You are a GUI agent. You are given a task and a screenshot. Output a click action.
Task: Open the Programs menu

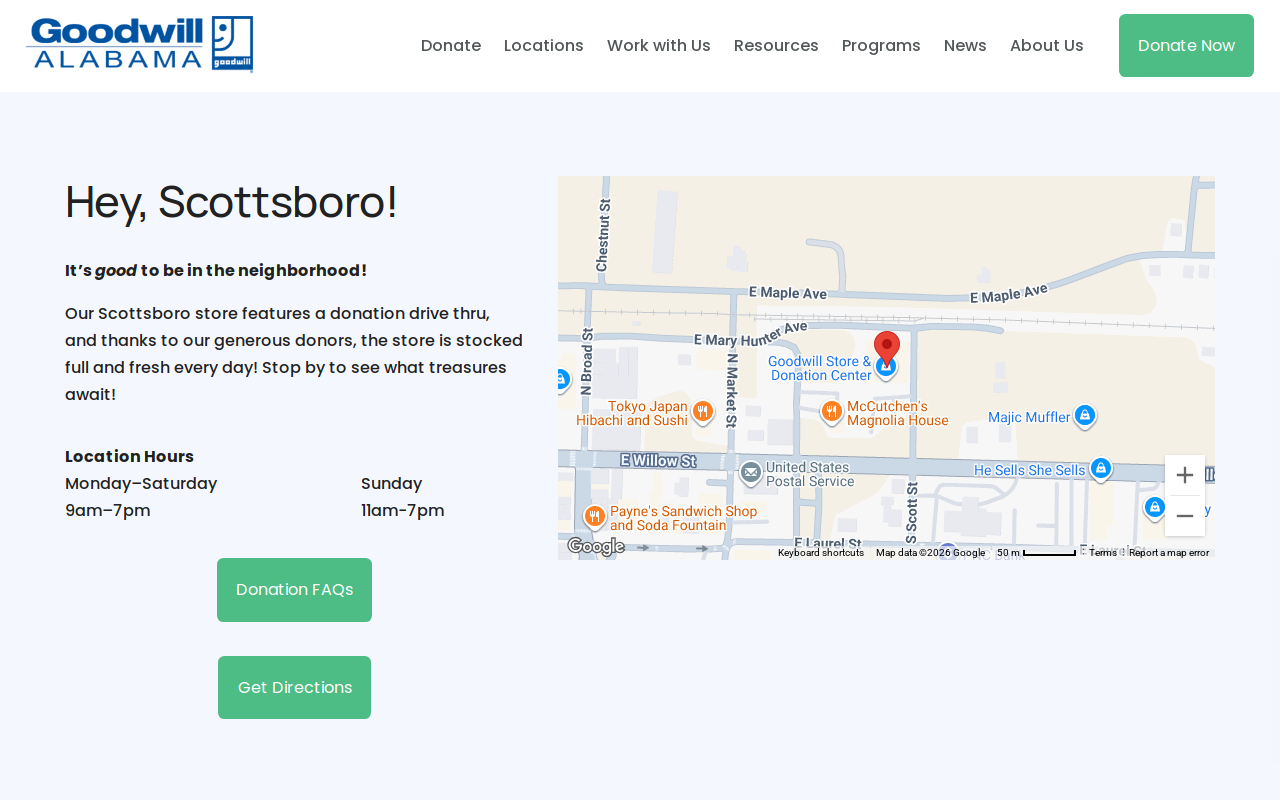[881, 46]
